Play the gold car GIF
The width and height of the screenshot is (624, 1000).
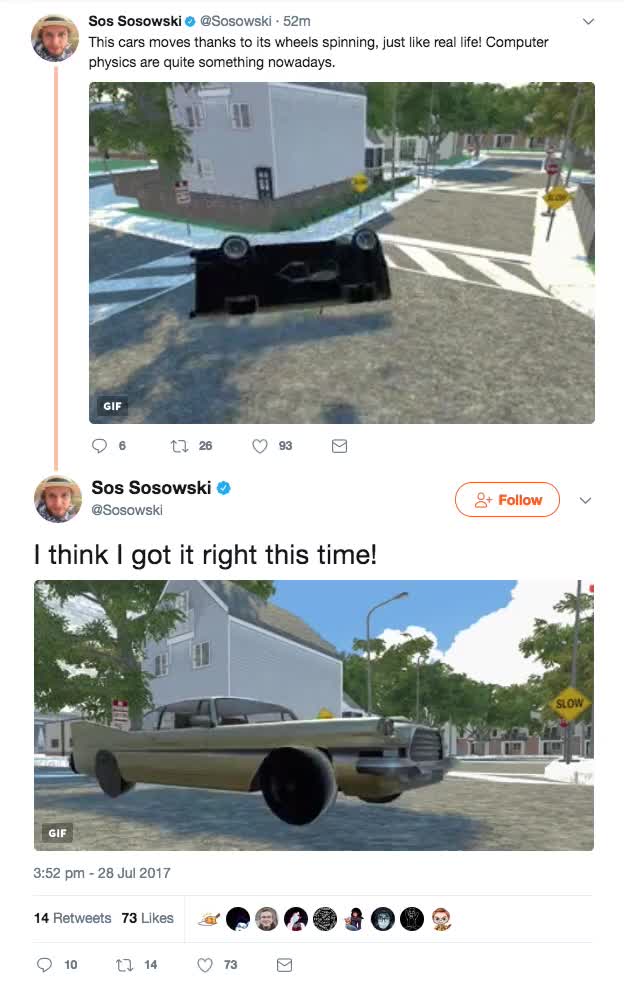click(314, 715)
